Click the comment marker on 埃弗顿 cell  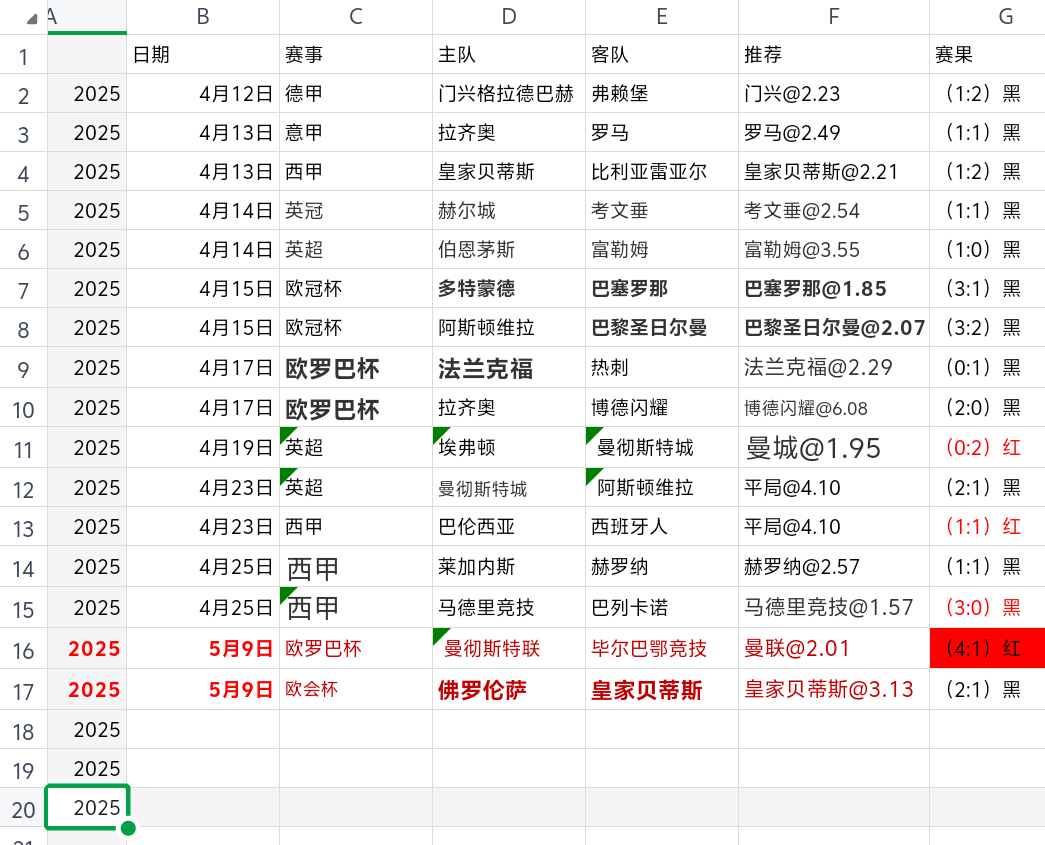[x=438, y=434]
